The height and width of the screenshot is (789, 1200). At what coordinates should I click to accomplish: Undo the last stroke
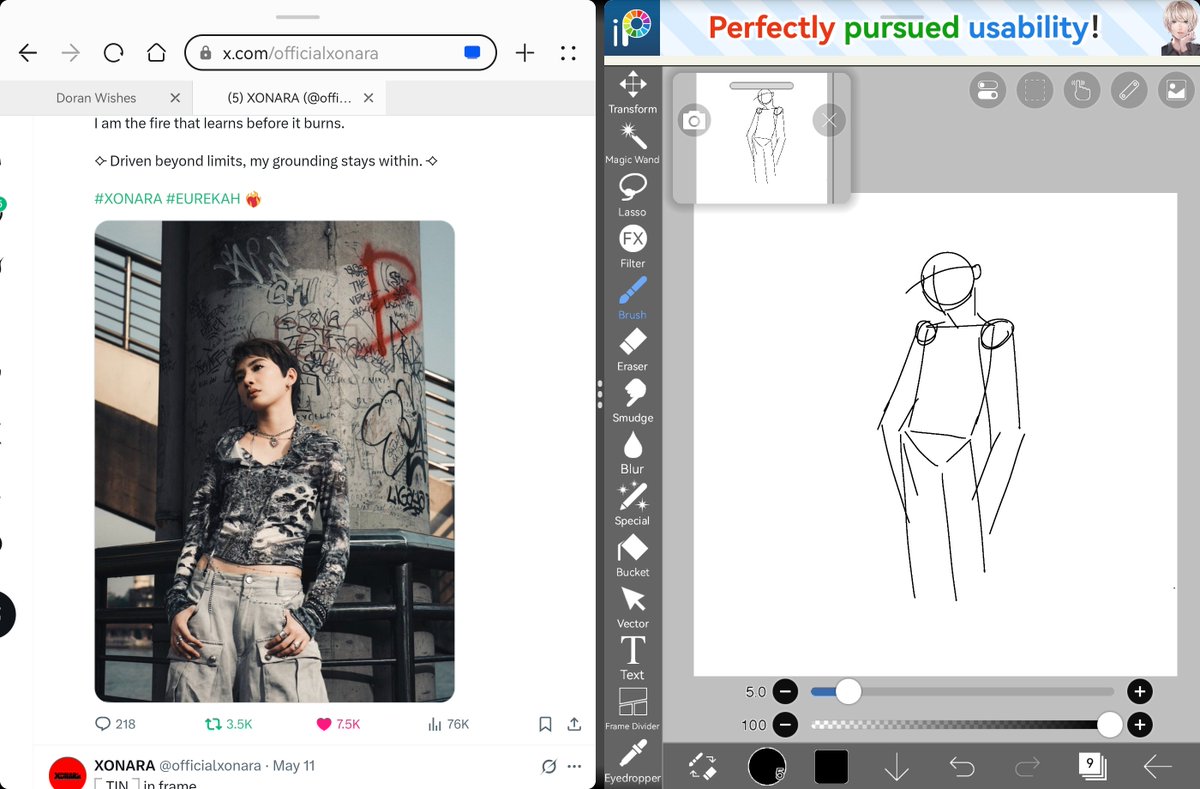[x=961, y=766]
